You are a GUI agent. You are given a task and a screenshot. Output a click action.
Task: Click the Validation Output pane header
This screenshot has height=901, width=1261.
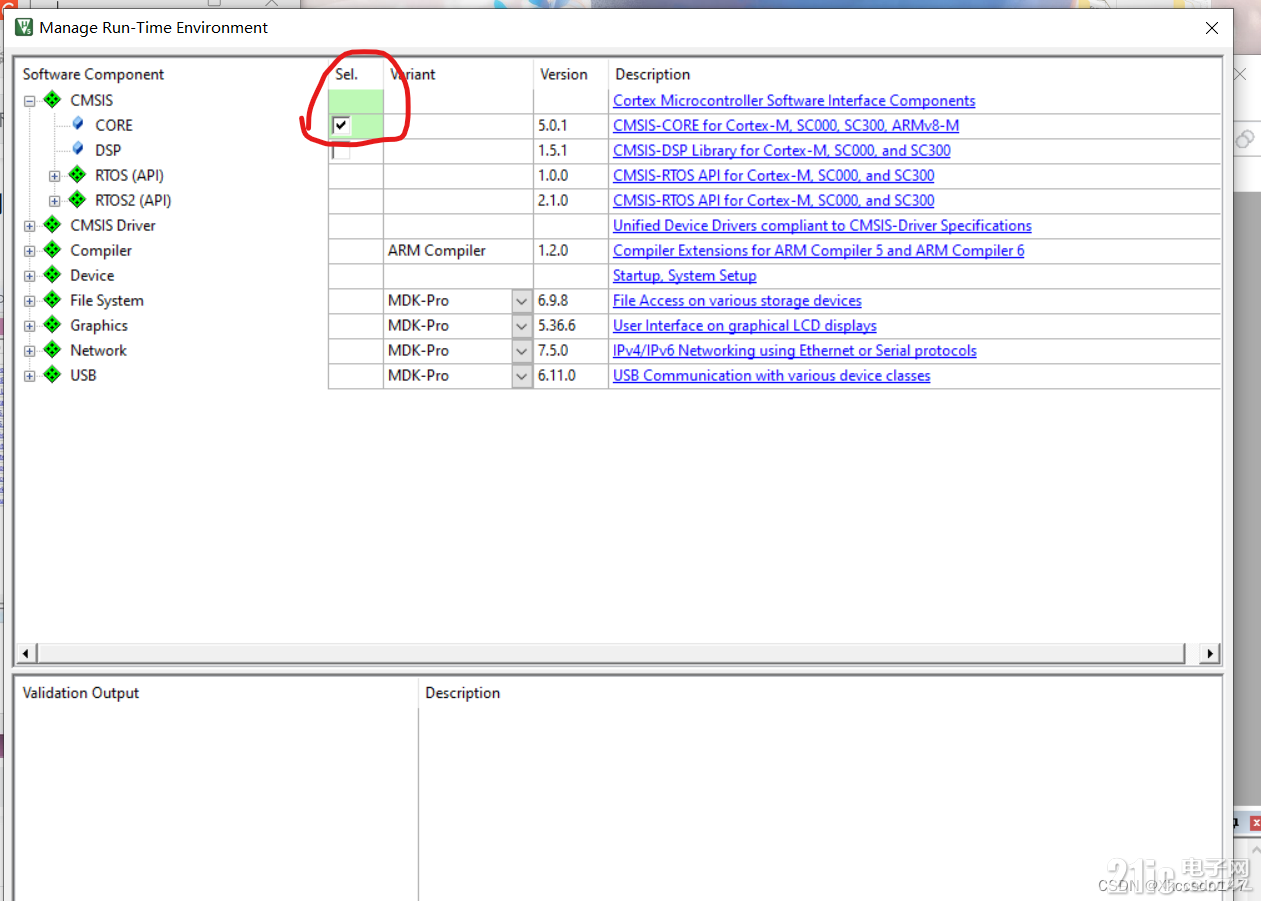(81, 692)
